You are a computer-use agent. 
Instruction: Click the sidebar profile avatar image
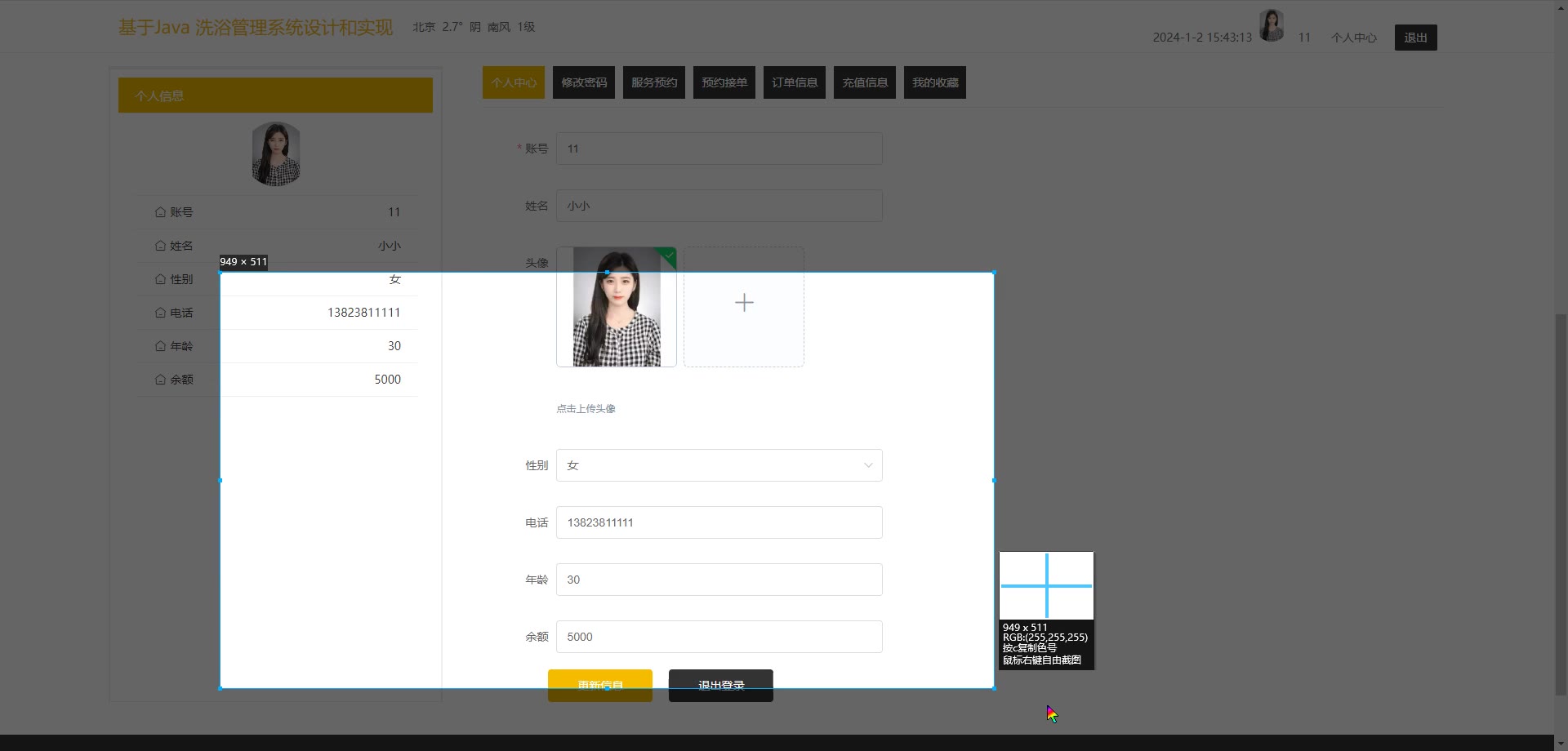[276, 154]
